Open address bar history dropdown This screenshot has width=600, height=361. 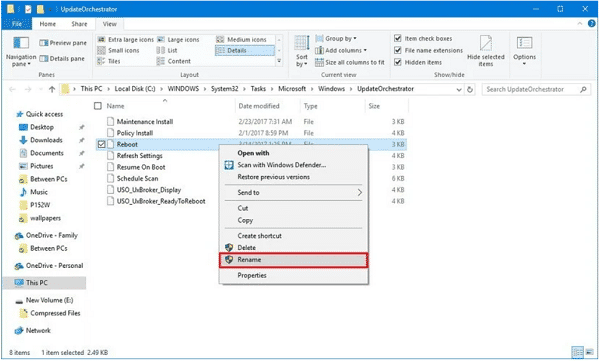[459, 90]
